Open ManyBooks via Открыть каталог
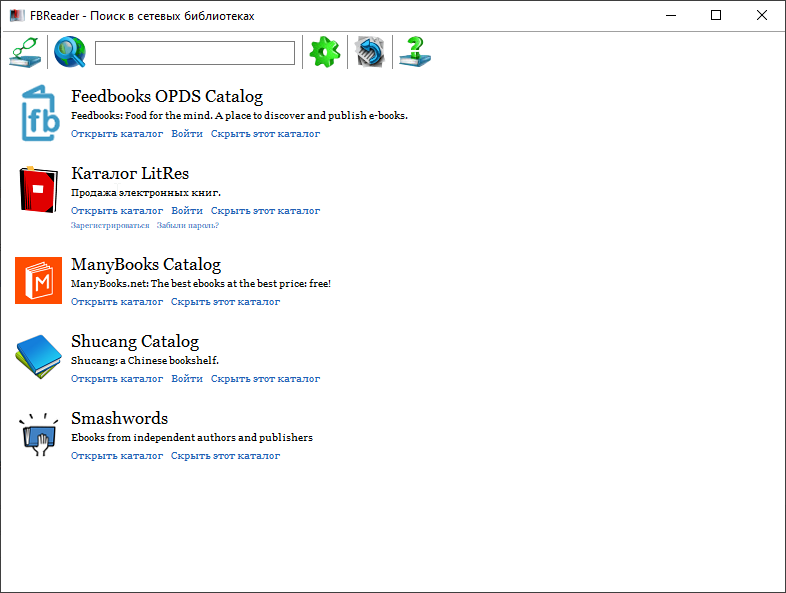Viewport: 786px width, 593px height. coord(117,302)
